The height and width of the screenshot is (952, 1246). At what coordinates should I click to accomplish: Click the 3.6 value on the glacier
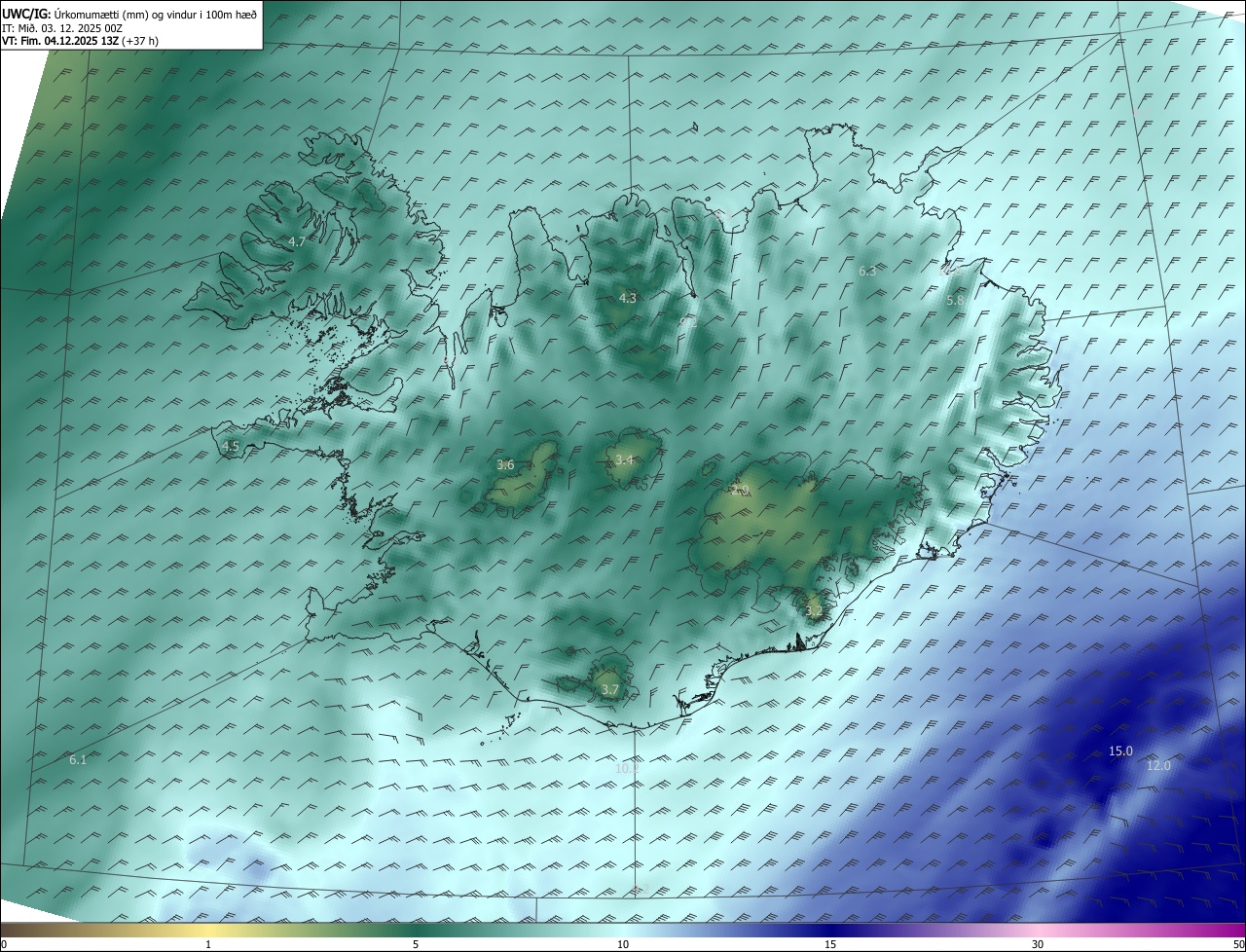505,464
